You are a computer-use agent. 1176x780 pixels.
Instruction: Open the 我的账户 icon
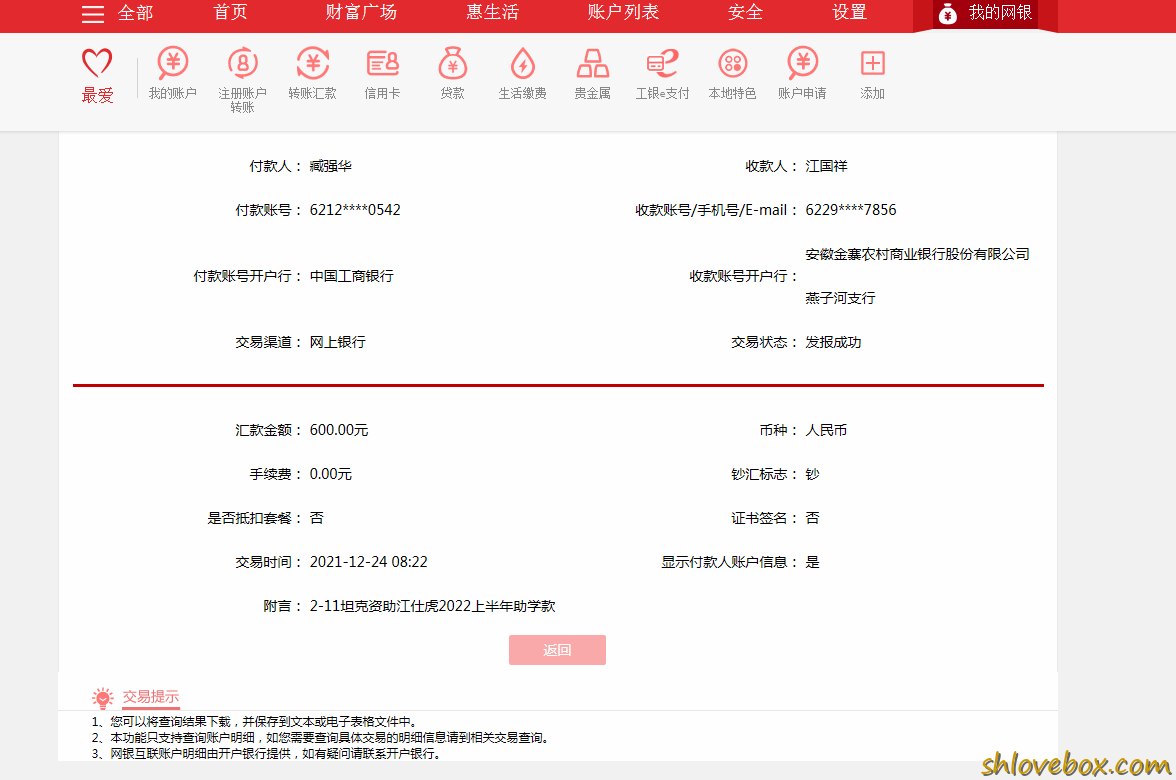coord(172,63)
